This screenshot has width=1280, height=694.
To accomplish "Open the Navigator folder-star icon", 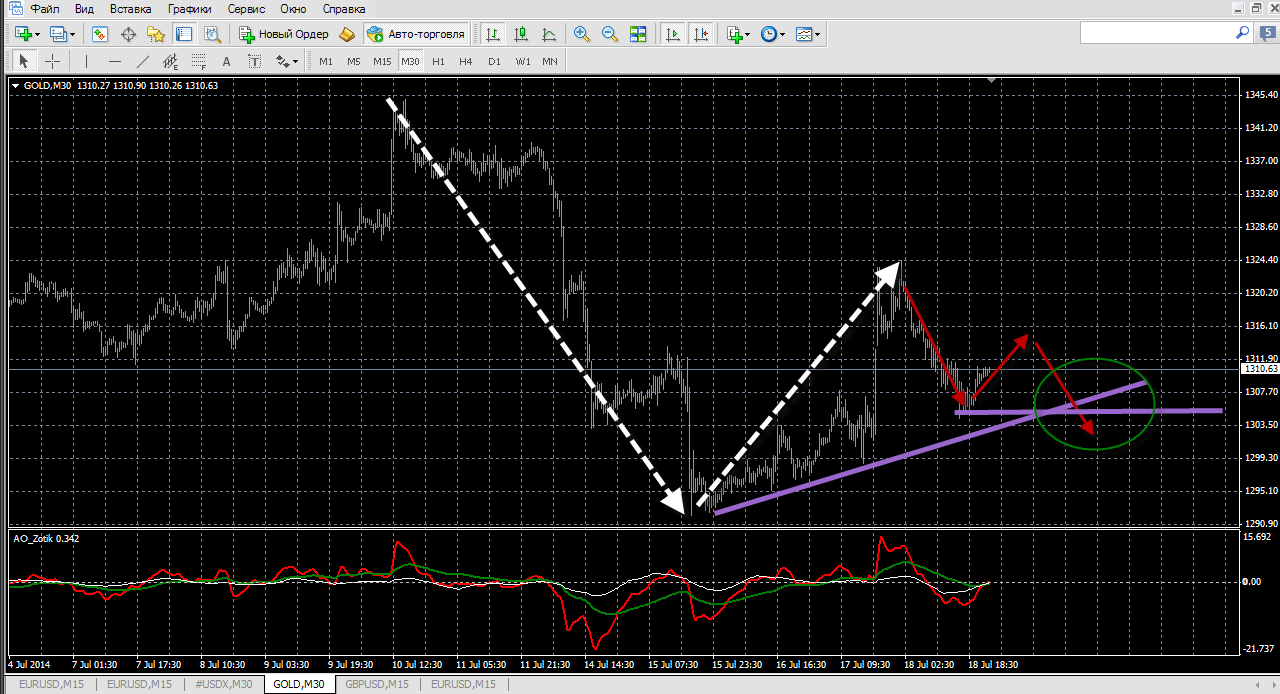I will tap(156, 34).
